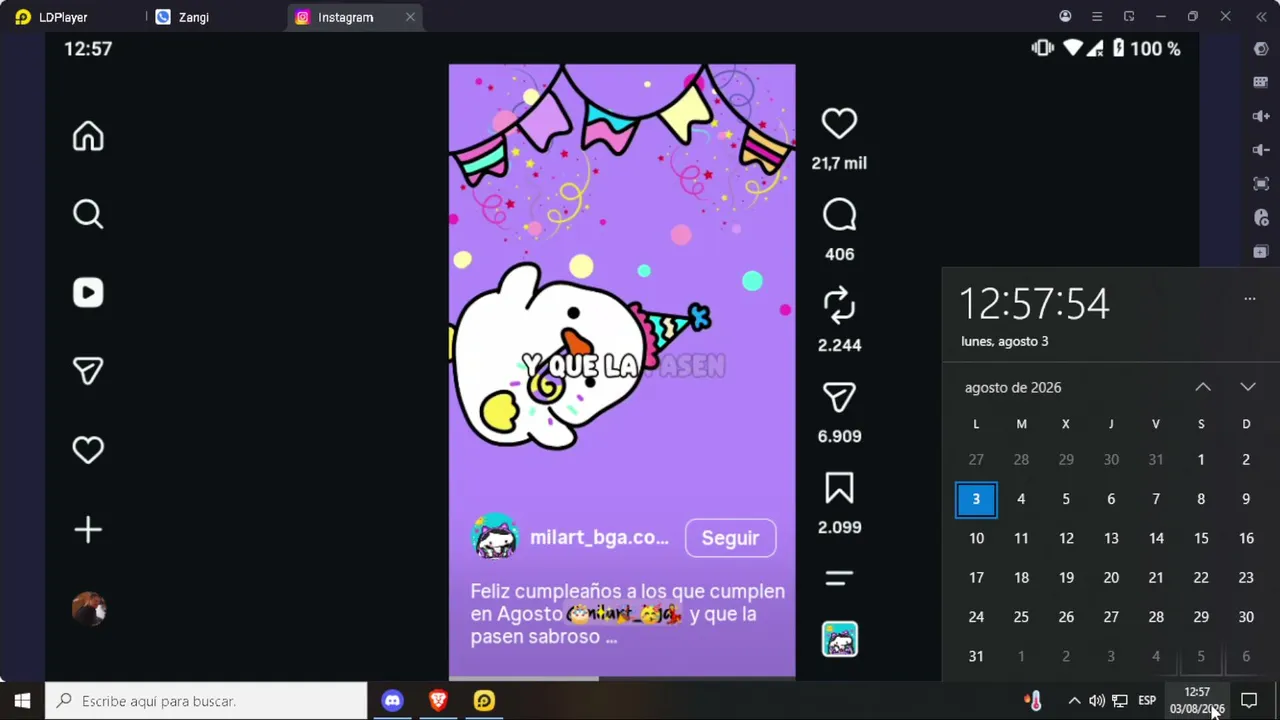Open notifications heart in left sidebar

[x=88, y=450]
